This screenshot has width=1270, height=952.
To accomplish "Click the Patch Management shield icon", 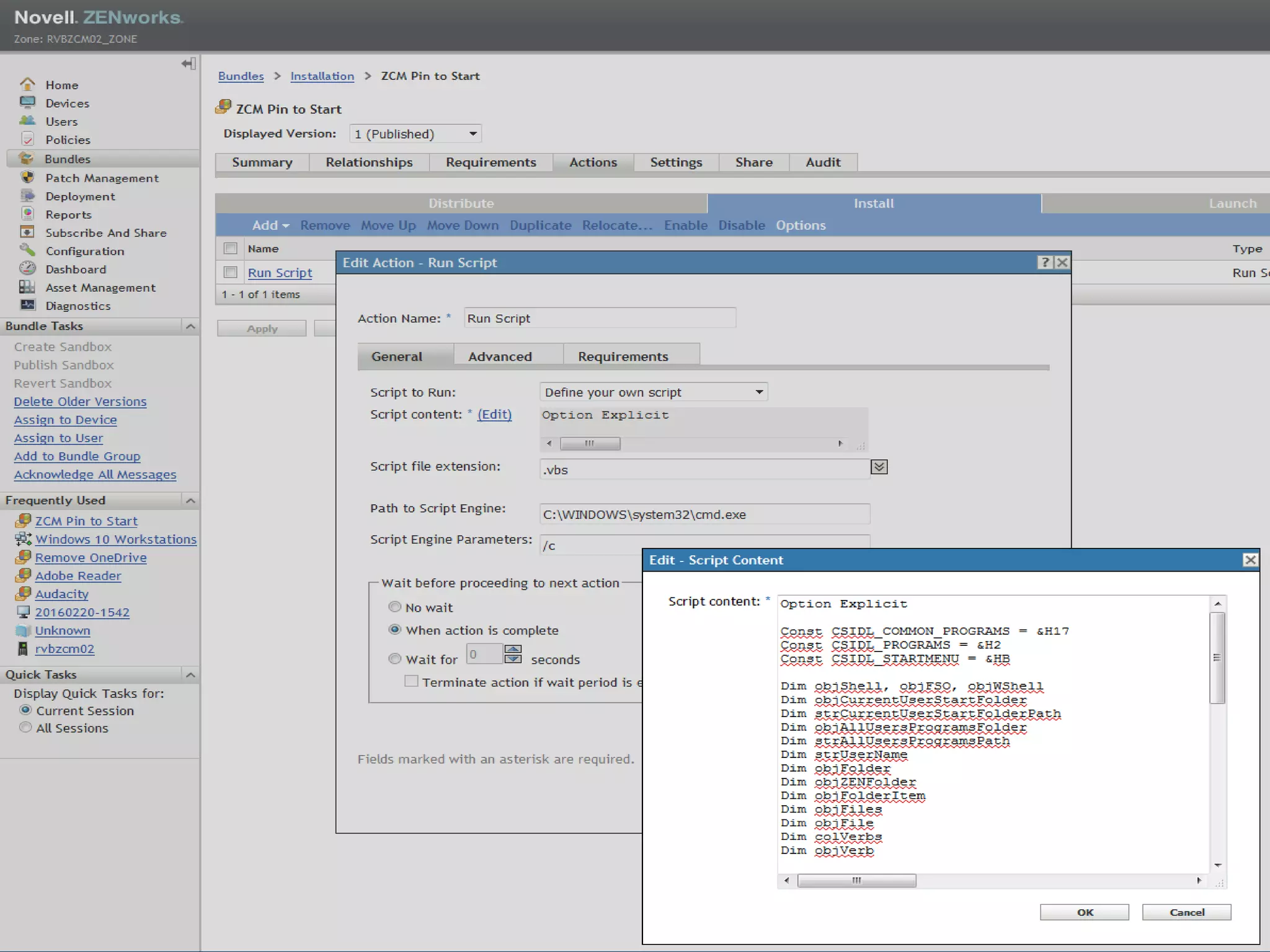I will point(27,177).
